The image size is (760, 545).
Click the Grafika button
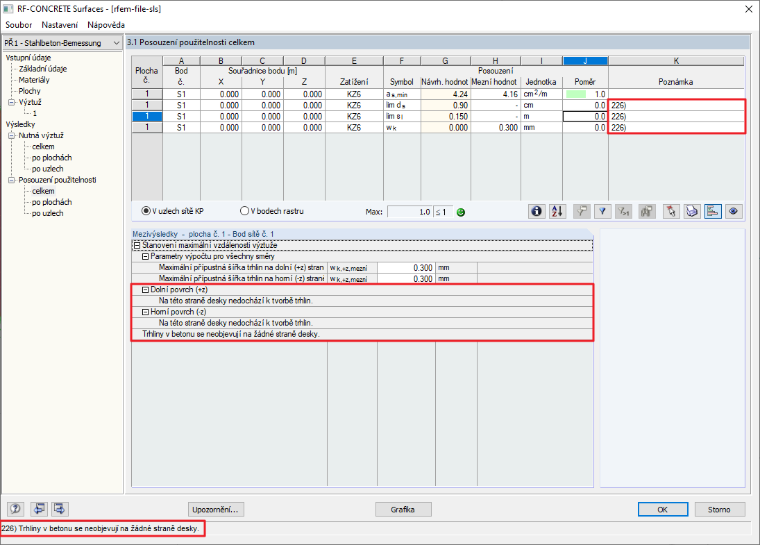tap(403, 510)
